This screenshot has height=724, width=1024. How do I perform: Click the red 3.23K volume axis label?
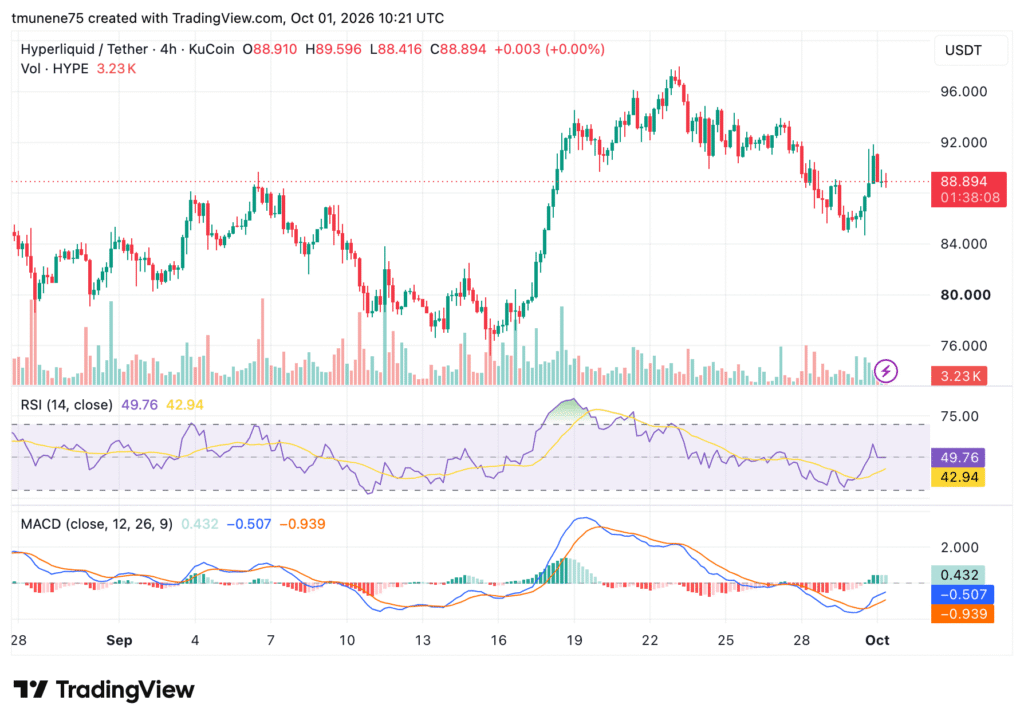click(x=959, y=376)
